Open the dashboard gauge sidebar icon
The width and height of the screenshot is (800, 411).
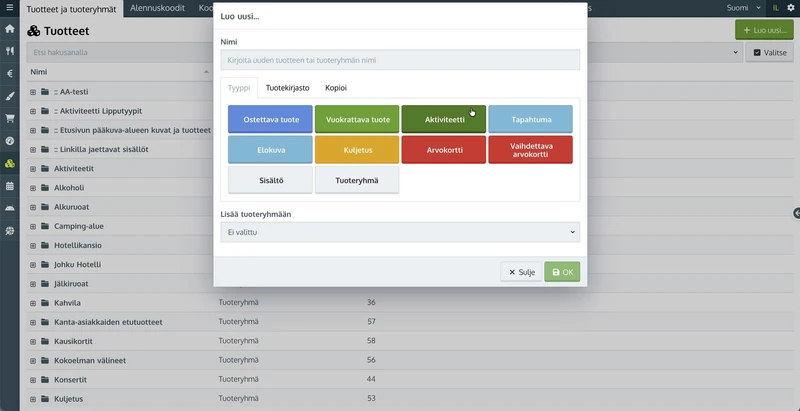point(9,141)
